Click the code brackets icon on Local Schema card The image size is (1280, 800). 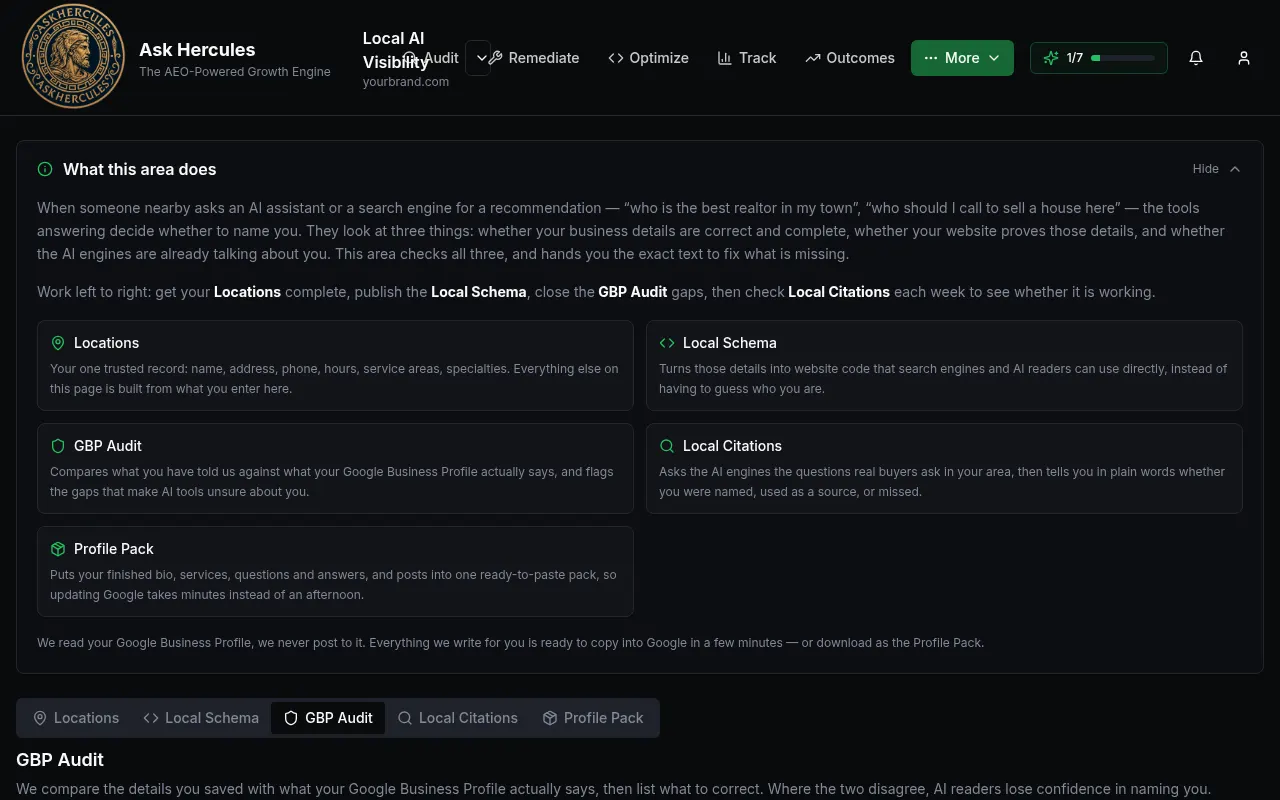pos(667,343)
